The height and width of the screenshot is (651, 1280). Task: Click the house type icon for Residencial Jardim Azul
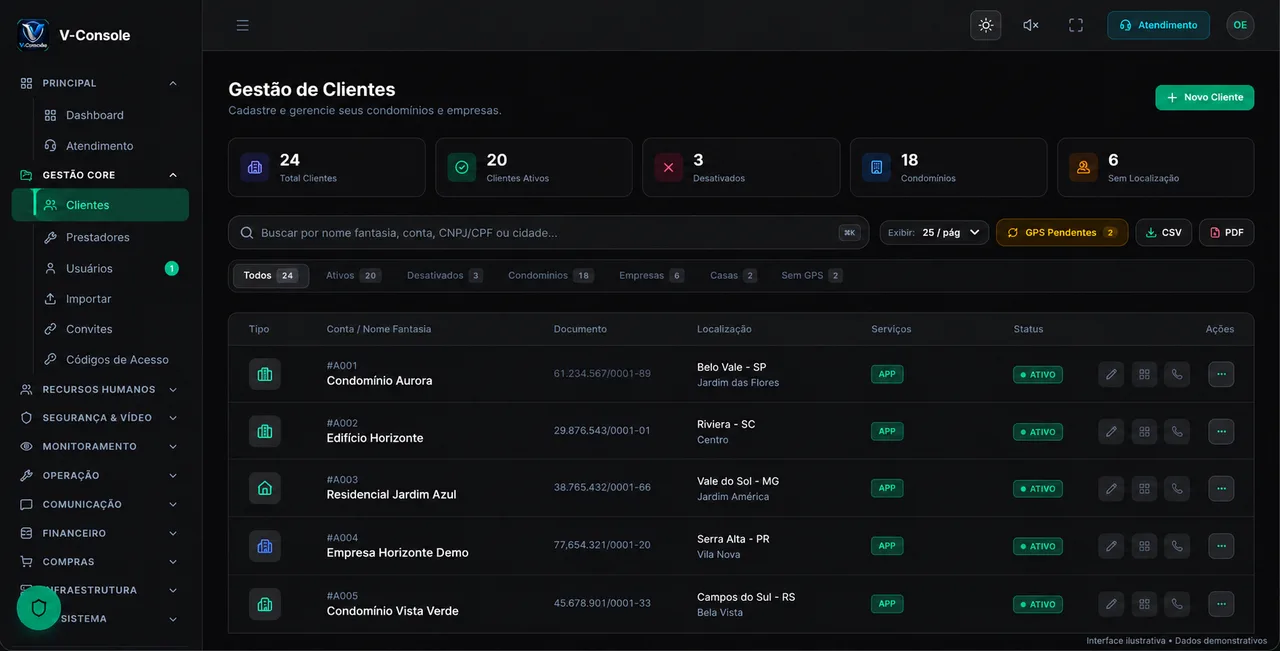coord(265,488)
